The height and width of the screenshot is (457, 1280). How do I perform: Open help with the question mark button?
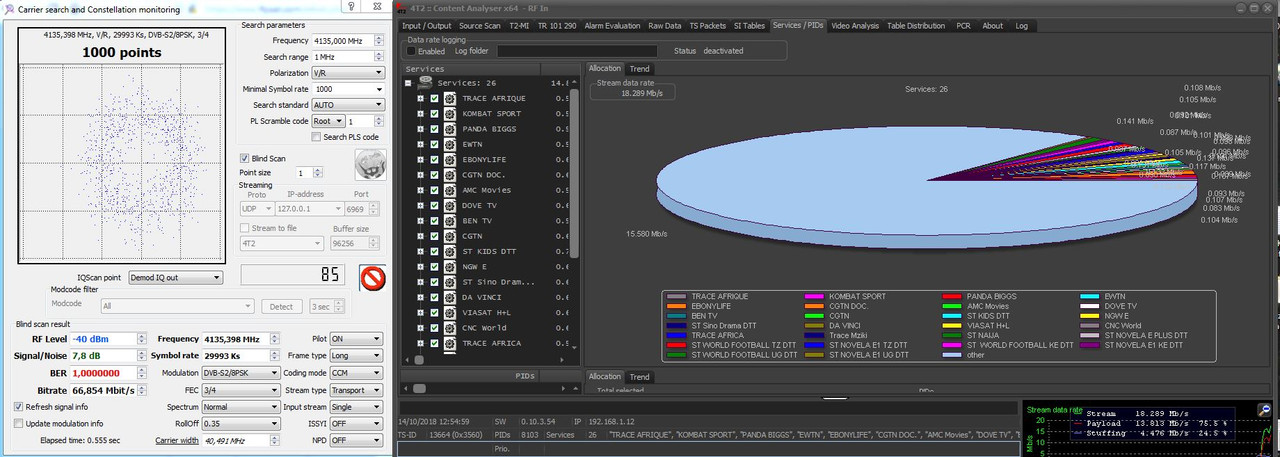coord(350,7)
